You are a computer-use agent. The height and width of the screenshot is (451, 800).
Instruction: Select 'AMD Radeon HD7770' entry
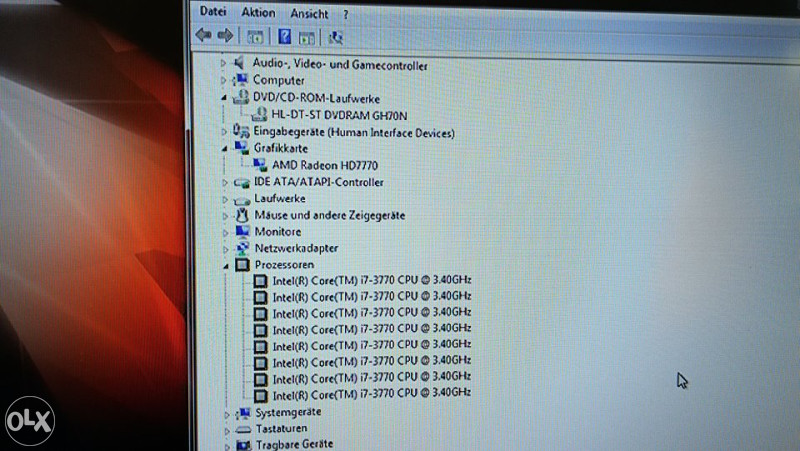pyautogui.click(x=325, y=165)
